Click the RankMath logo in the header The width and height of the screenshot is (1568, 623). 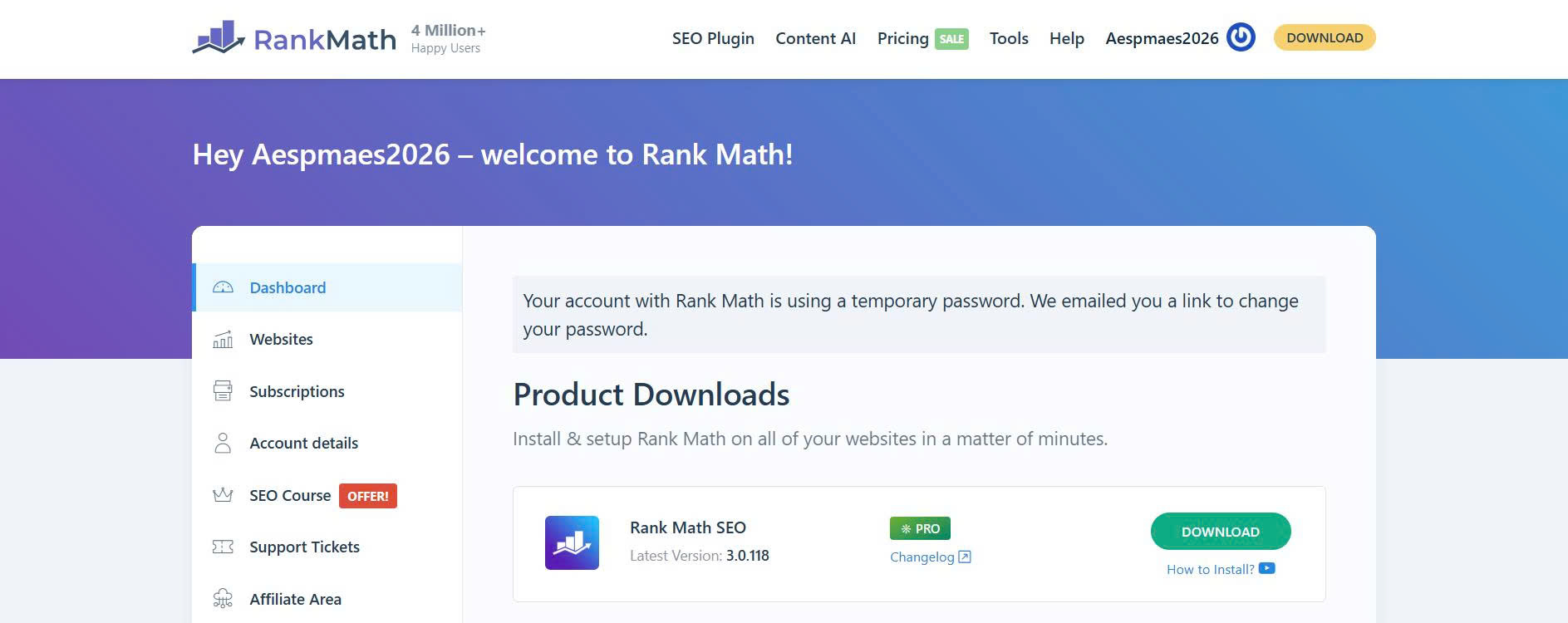pyautogui.click(x=294, y=38)
